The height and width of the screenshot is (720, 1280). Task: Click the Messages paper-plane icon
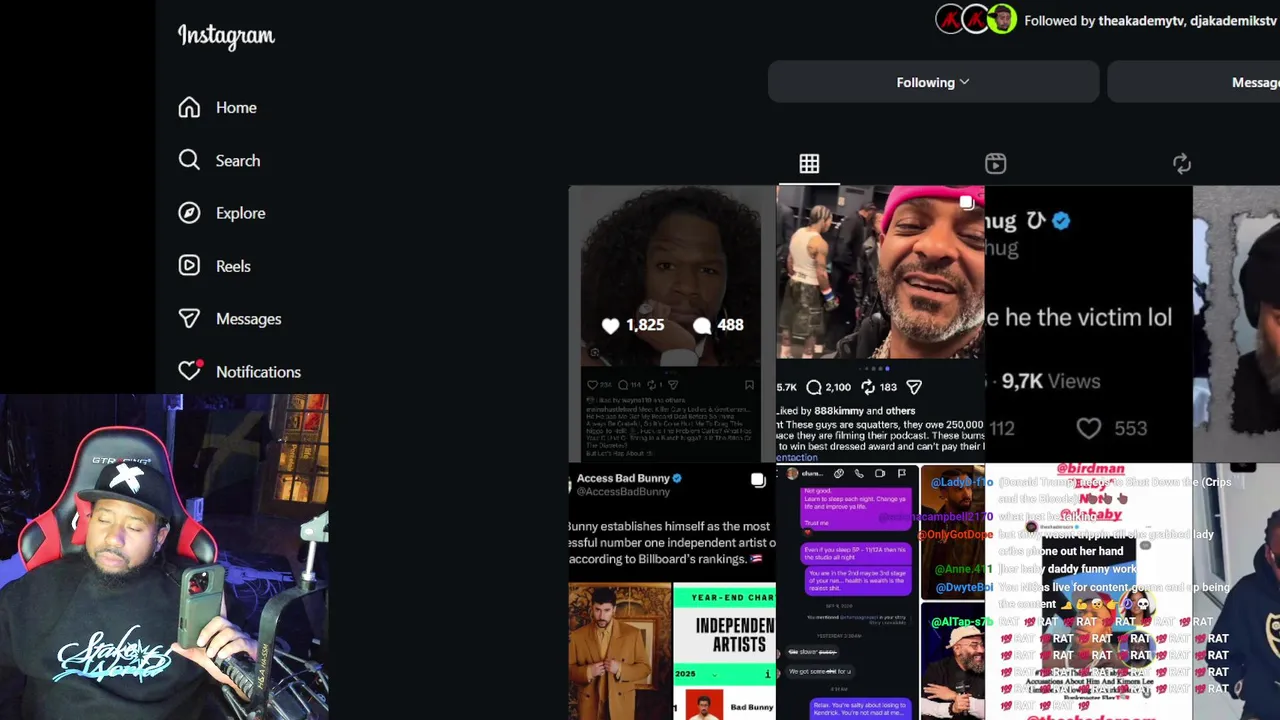(189, 319)
